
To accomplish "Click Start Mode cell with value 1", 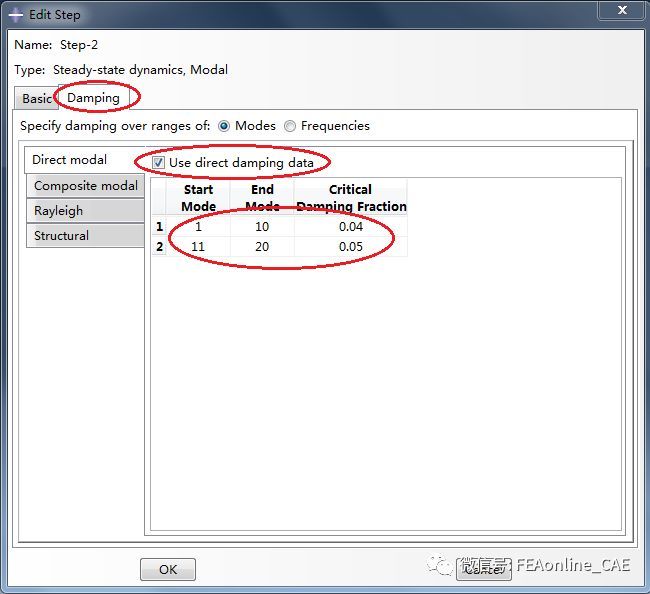I will [198, 227].
